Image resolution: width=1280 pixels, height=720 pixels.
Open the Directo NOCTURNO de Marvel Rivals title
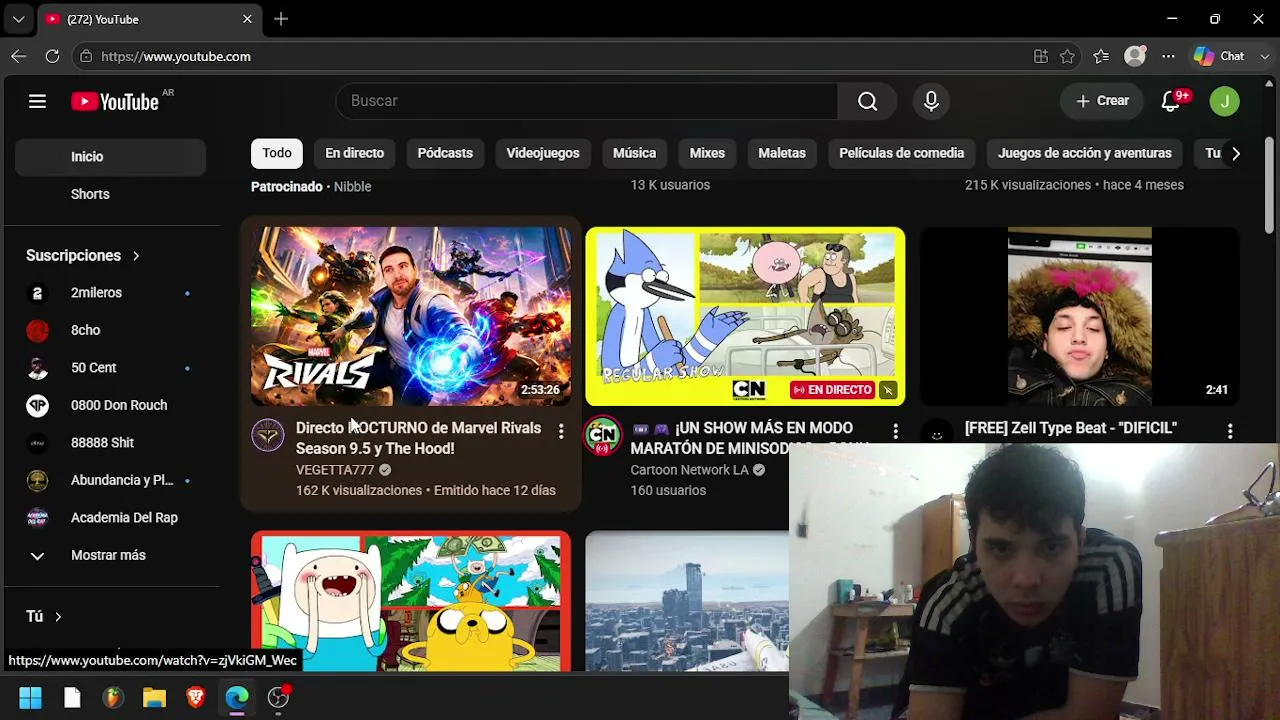point(418,438)
